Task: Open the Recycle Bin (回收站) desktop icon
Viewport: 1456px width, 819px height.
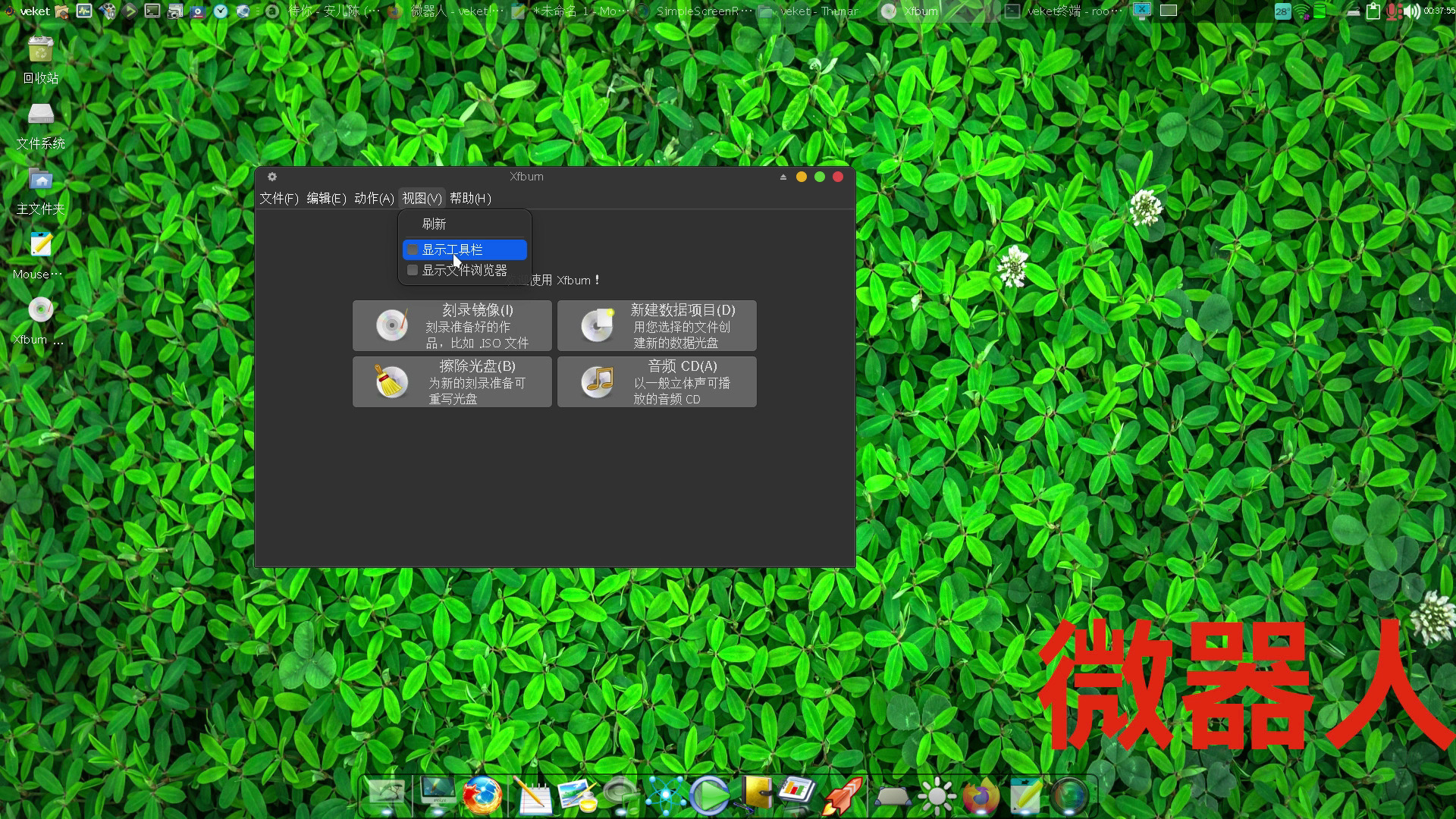Action: pos(40,51)
